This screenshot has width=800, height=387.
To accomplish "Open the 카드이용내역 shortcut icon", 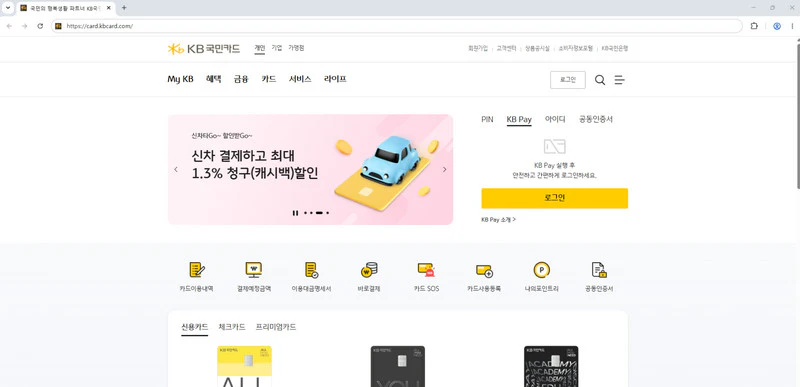I will 196,270.
